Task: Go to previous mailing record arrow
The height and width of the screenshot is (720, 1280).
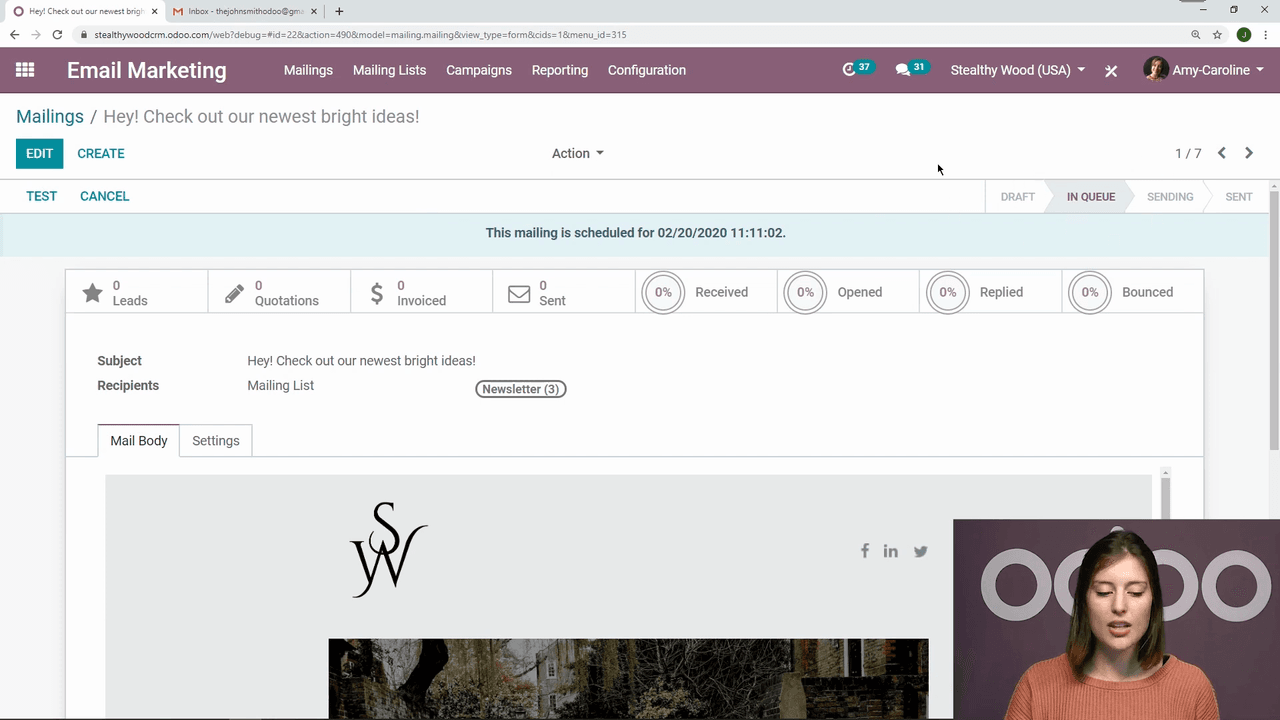Action: point(1222,153)
